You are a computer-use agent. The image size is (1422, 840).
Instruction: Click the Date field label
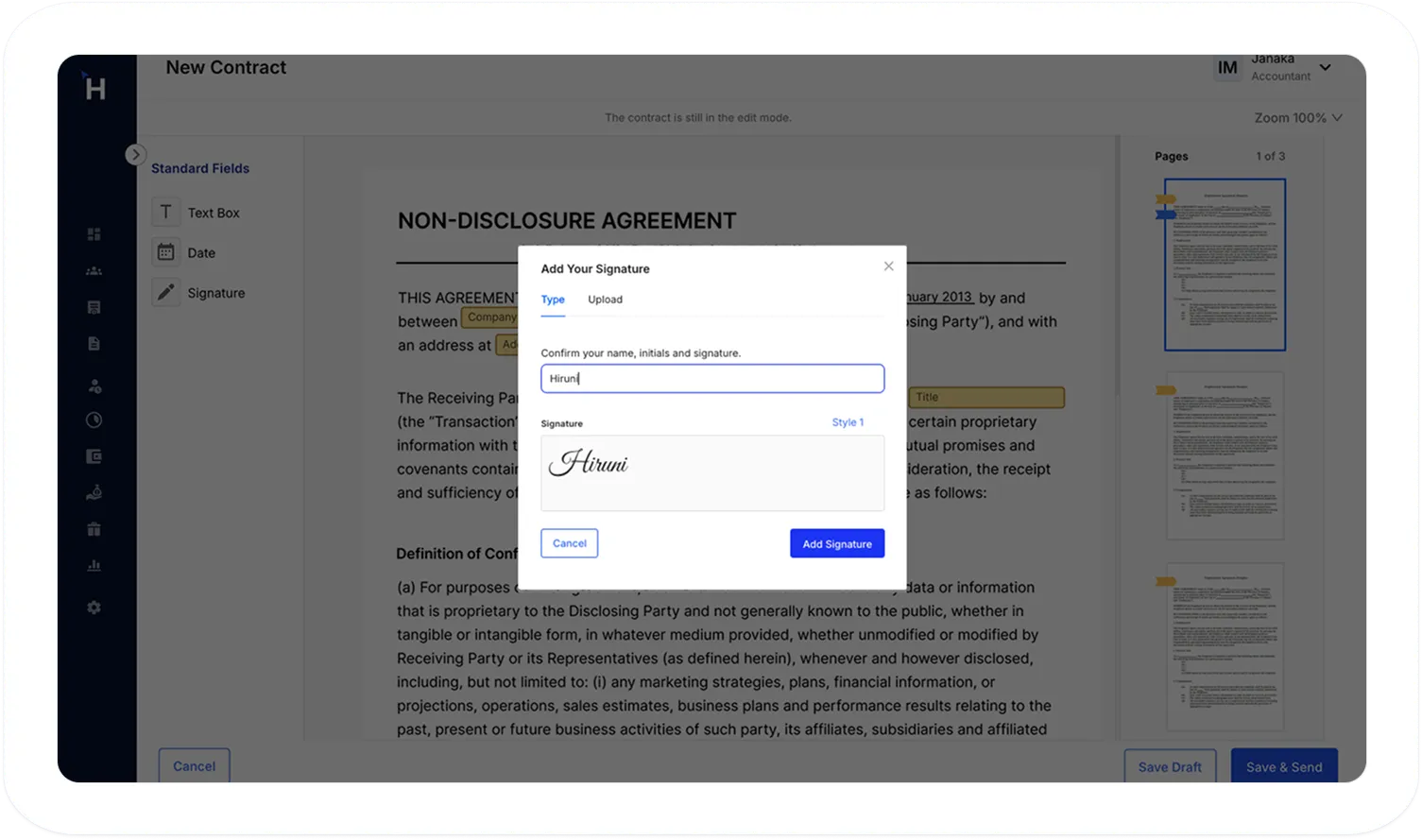pos(201,252)
